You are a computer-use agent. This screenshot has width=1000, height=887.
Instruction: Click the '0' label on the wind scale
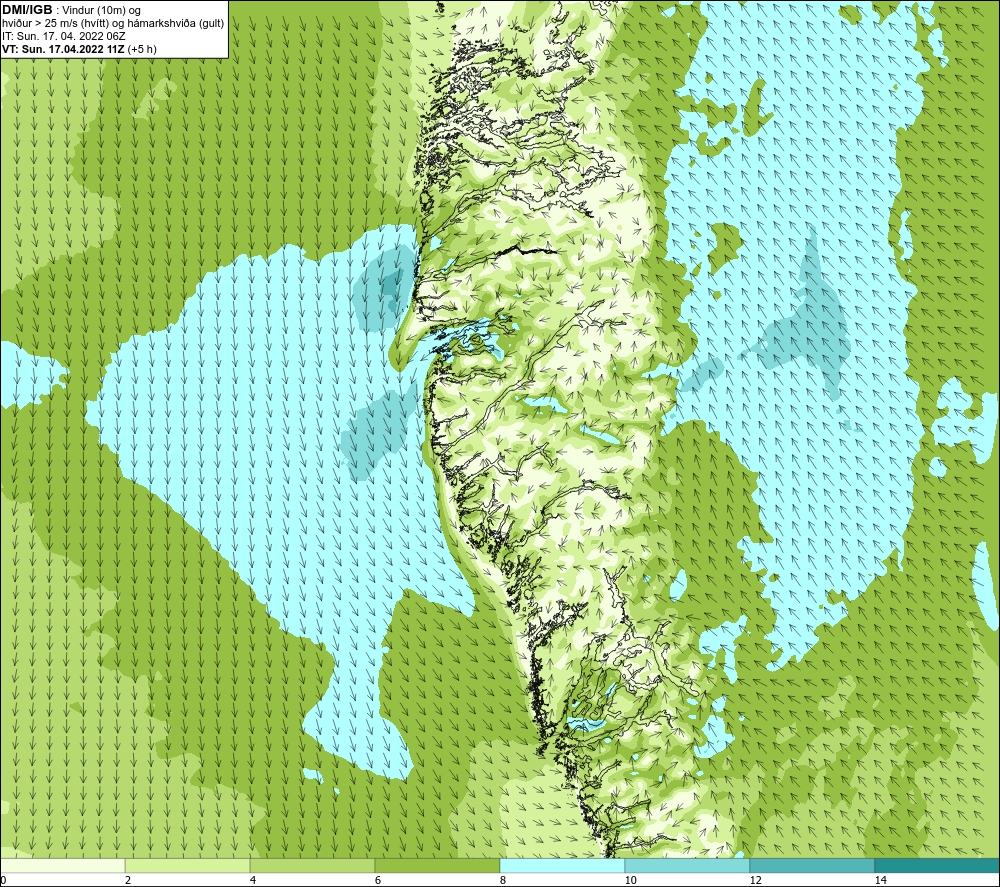[3, 880]
